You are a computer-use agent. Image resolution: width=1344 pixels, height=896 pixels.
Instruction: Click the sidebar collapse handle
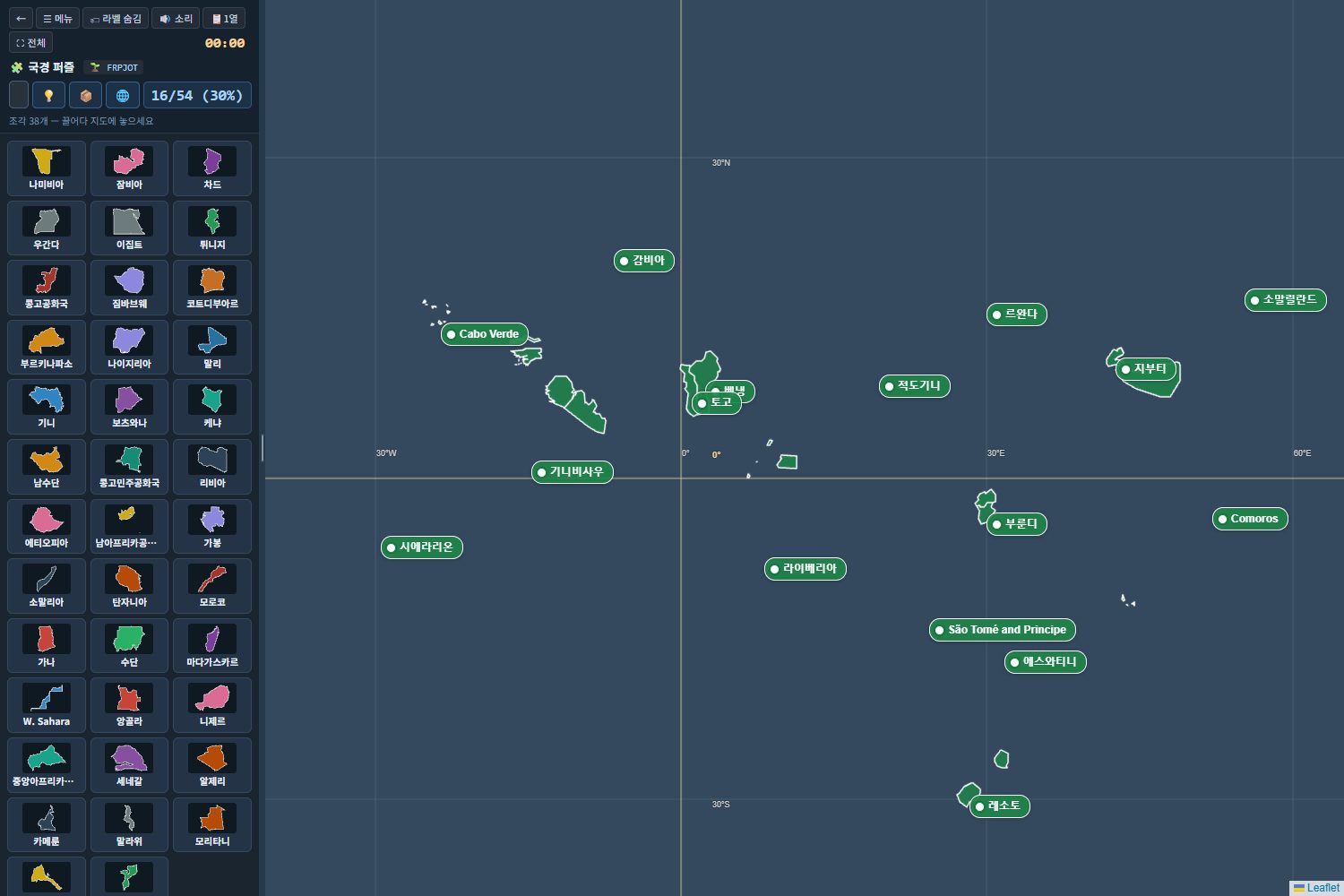[262, 448]
